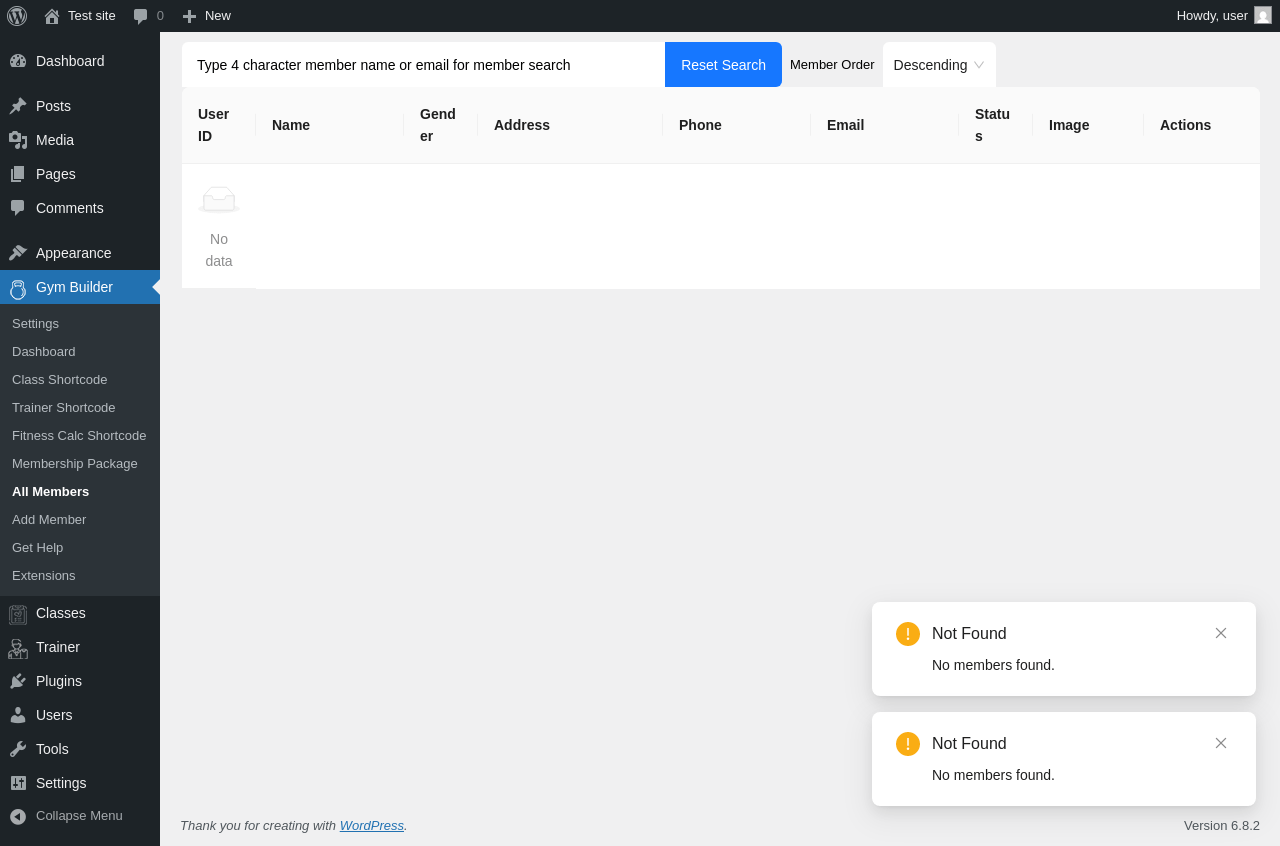
Task: Click the Pages icon in sidebar
Action: [18, 174]
